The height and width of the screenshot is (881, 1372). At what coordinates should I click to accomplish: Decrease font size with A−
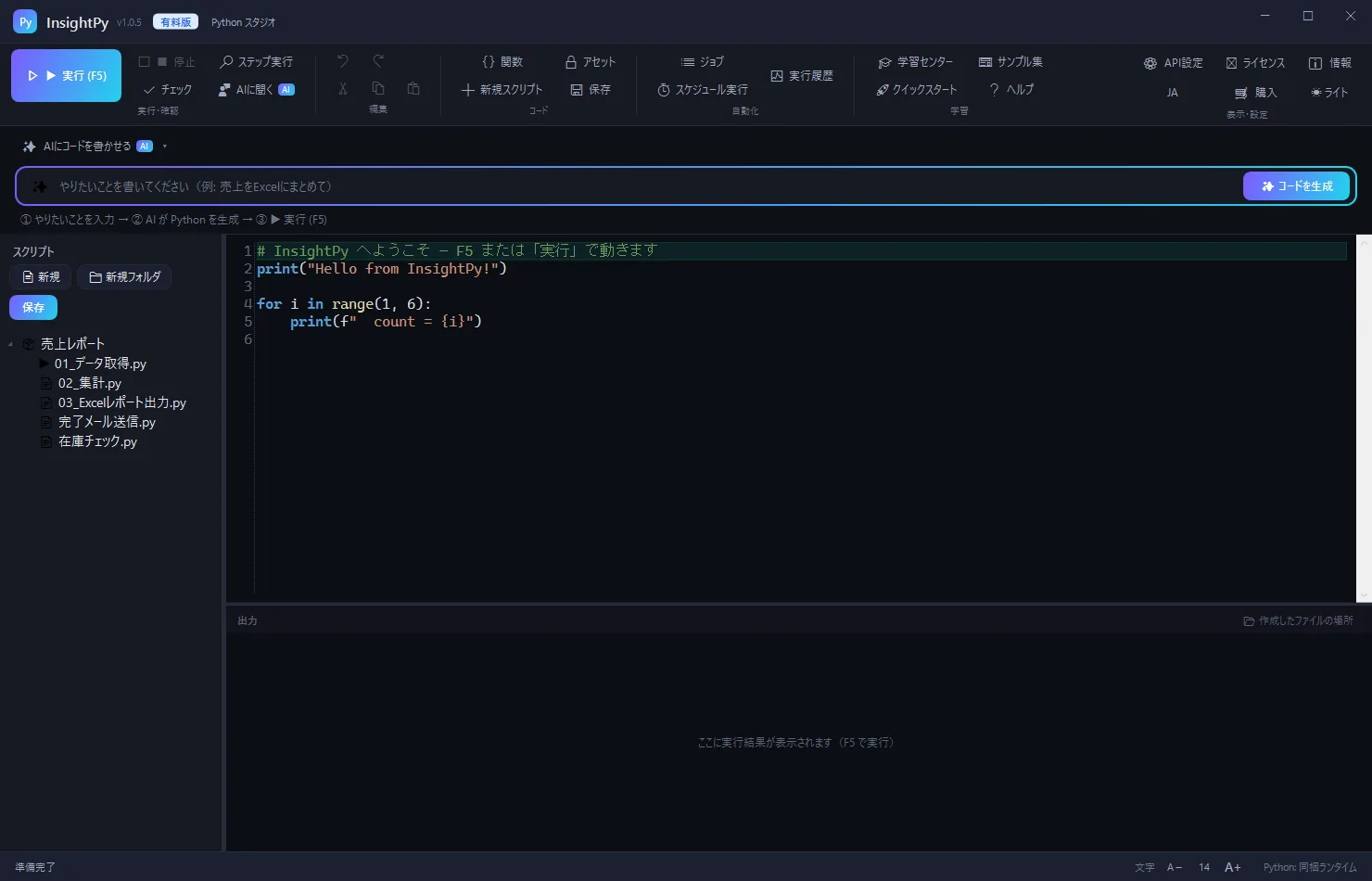(1175, 867)
